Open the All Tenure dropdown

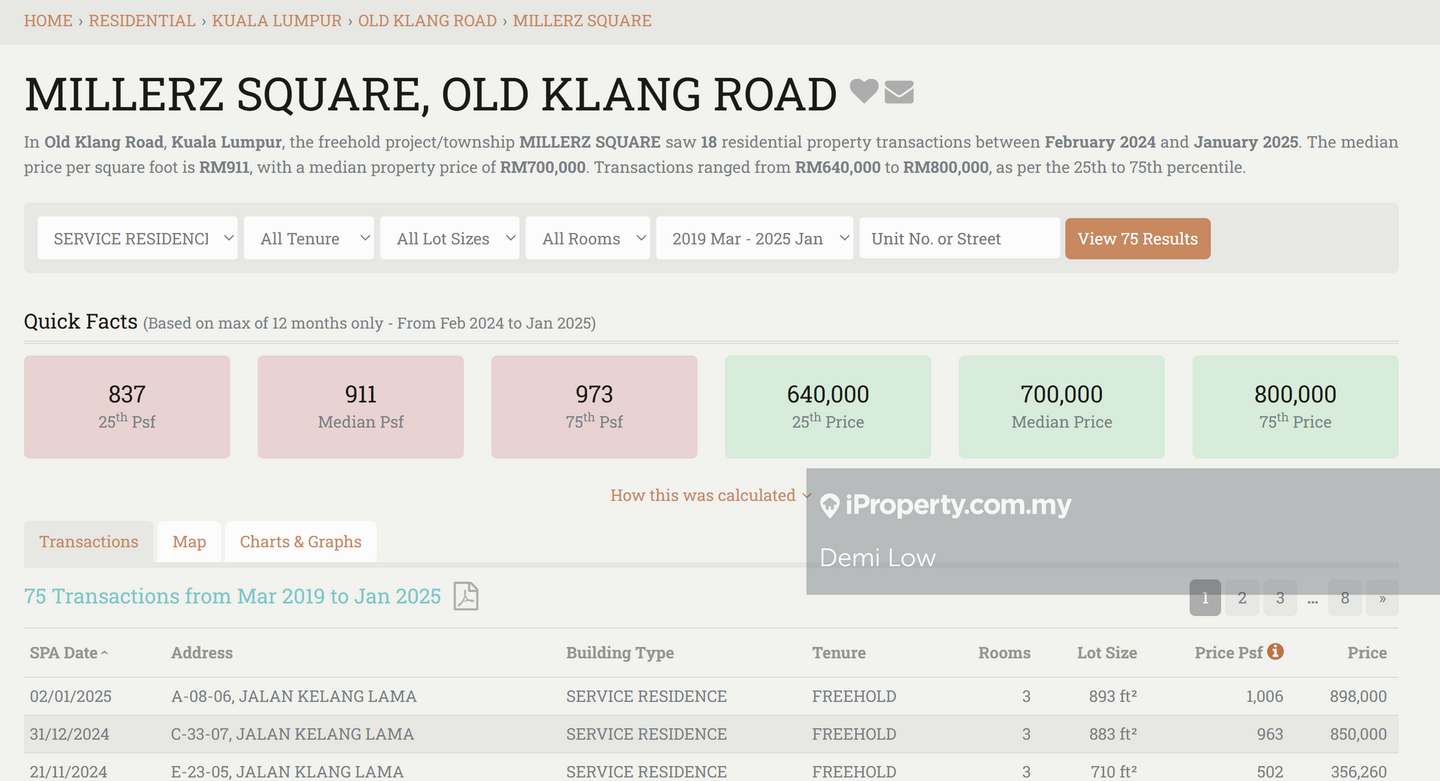[x=309, y=238]
